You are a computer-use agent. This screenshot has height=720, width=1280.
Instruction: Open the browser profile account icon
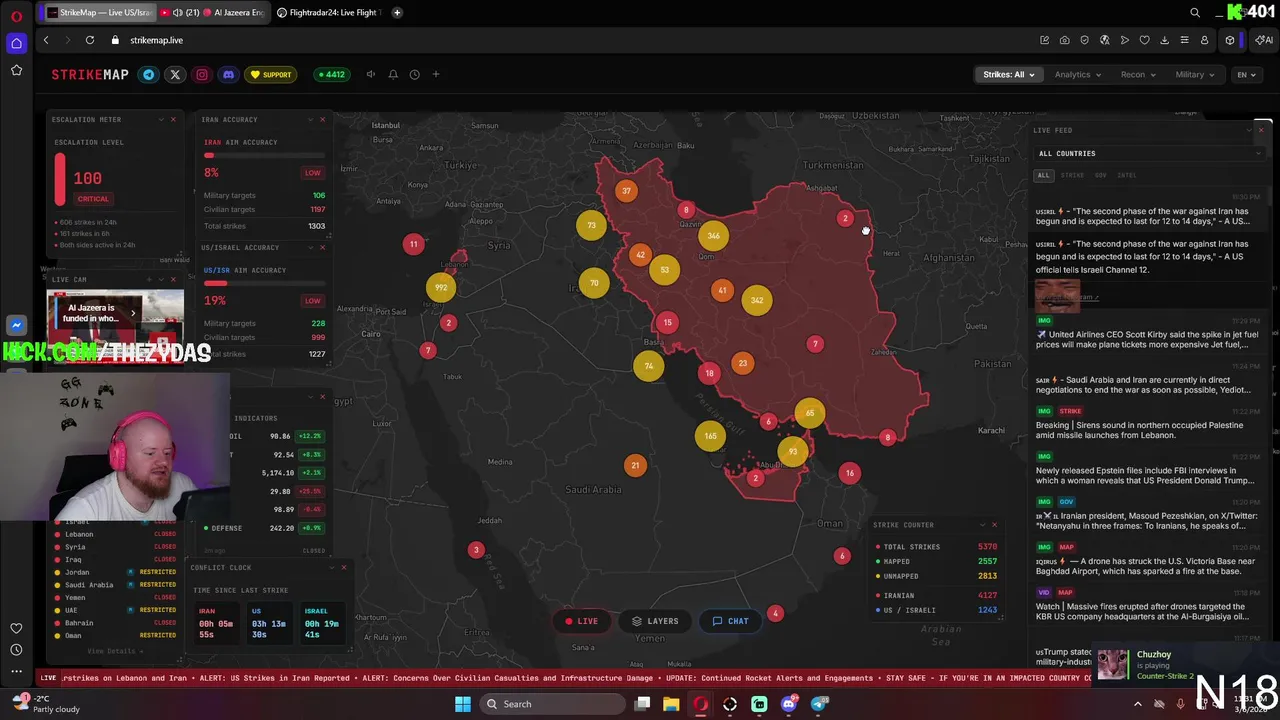click(x=1204, y=40)
